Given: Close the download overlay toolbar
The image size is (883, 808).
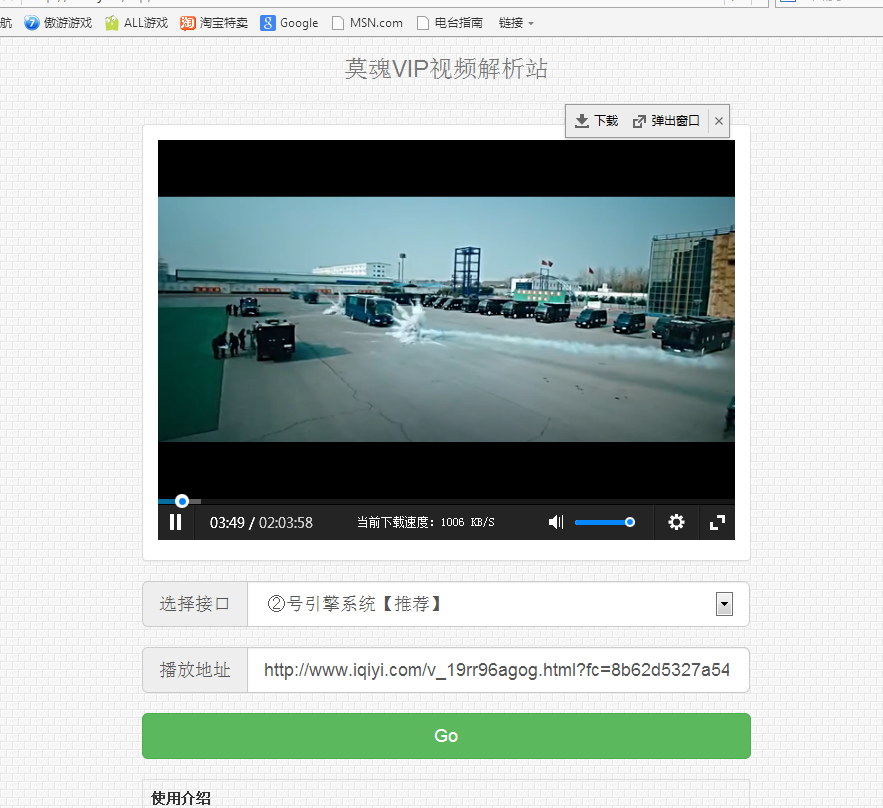Looking at the screenshot, I should coord(719,121).
